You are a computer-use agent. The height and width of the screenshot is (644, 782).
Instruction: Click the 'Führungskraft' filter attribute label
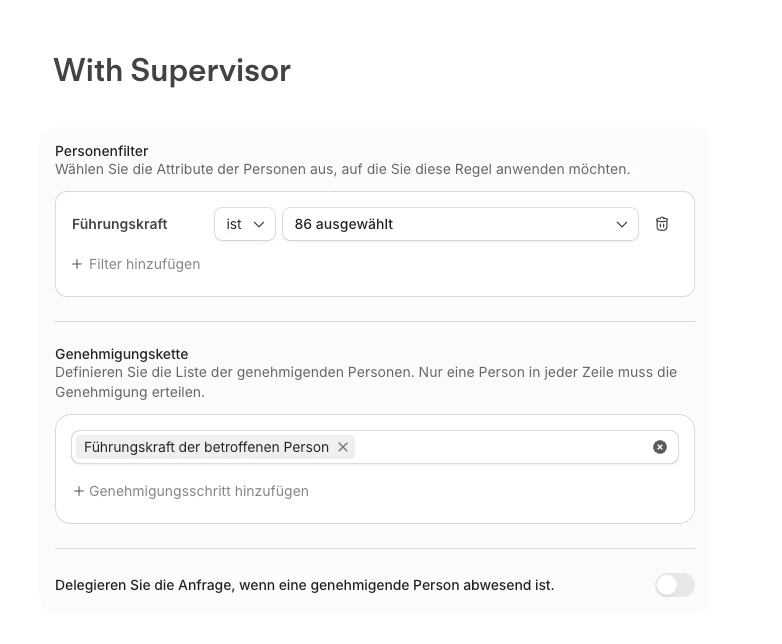120,224
